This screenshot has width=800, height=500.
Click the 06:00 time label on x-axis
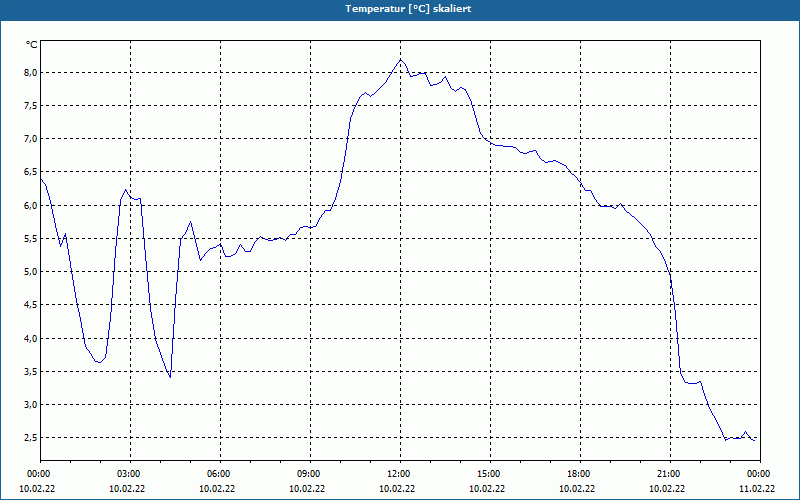tap(220, 474)
